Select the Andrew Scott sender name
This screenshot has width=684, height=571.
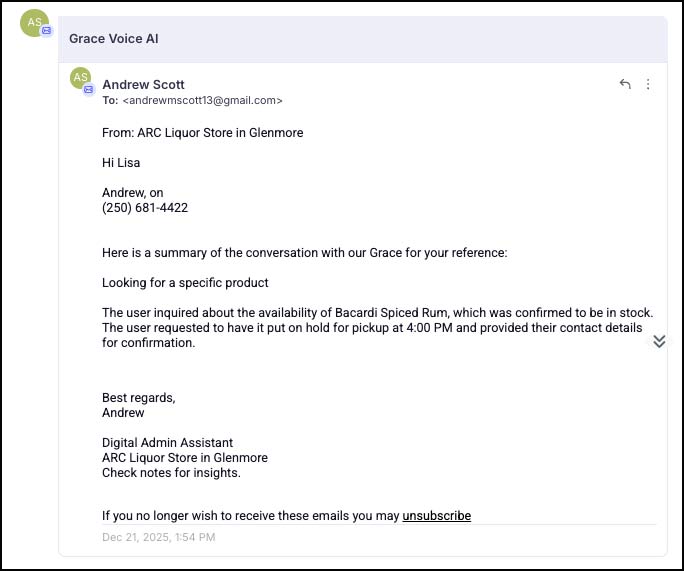coord(143,85)
